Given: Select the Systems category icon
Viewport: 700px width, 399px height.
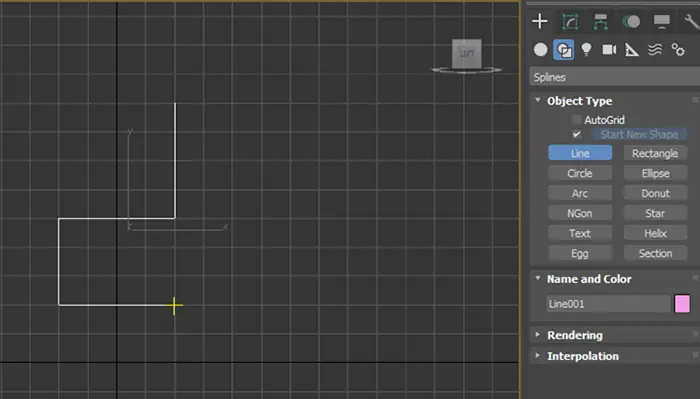Looking at the screenshot, I should pos(678,50).
